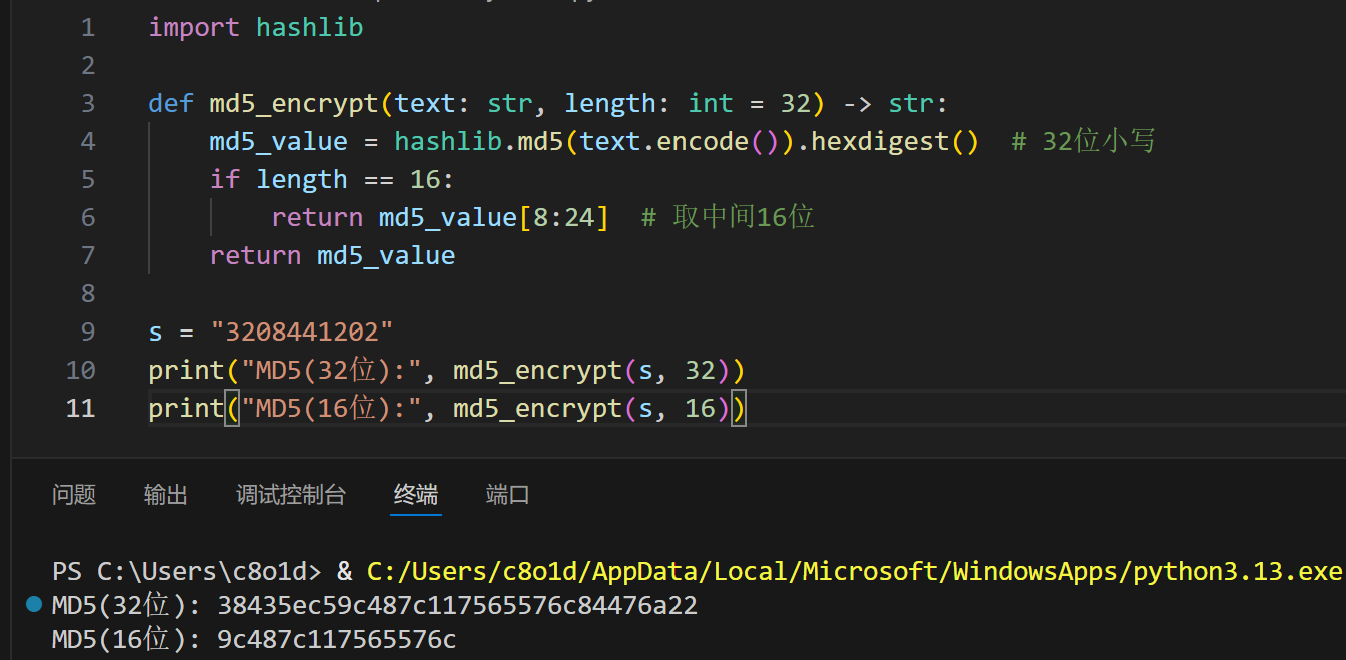Viewport: 1346px width, 660px height.
Task: Click the PS C:\Users\c8o1d> terminal prompt
Action: pos(186,571)
